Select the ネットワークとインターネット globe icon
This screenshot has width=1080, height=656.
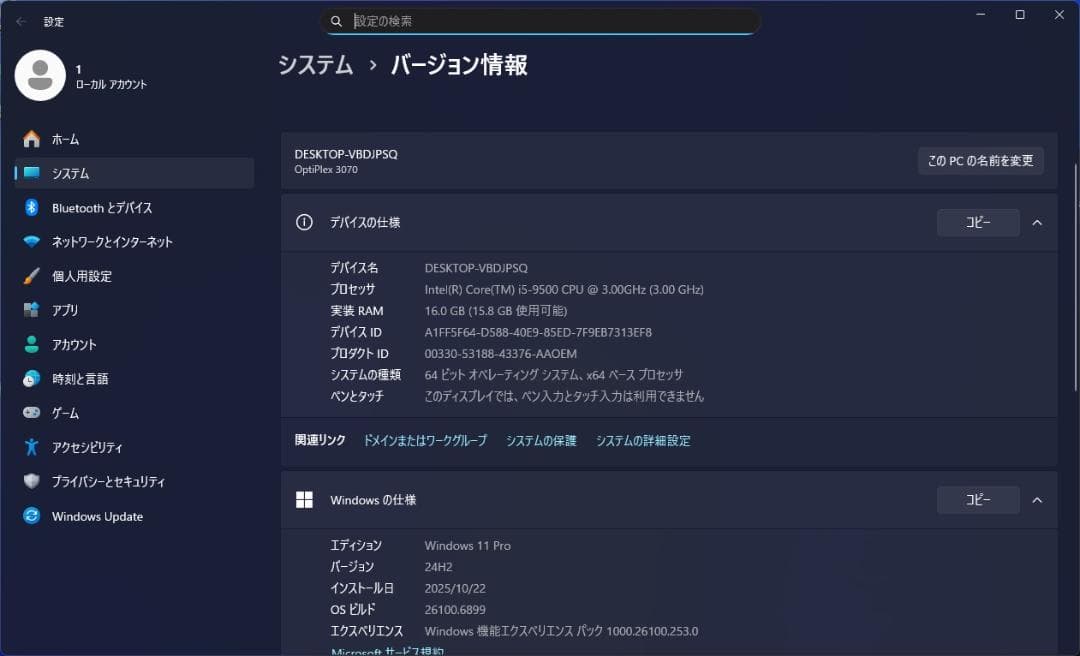31,241
